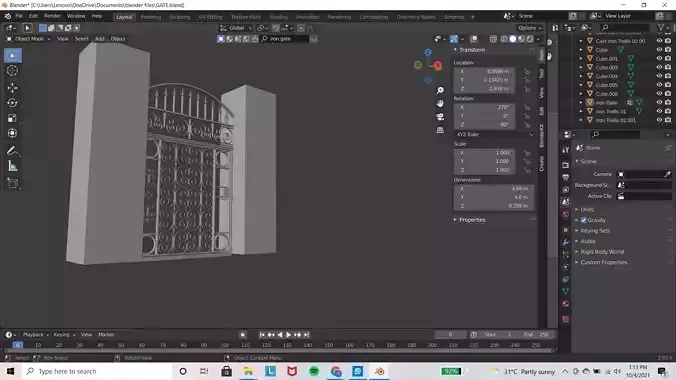Select the Select Box tool
Viewport: 676px width, 380px height.
click(x=13, y=56)
